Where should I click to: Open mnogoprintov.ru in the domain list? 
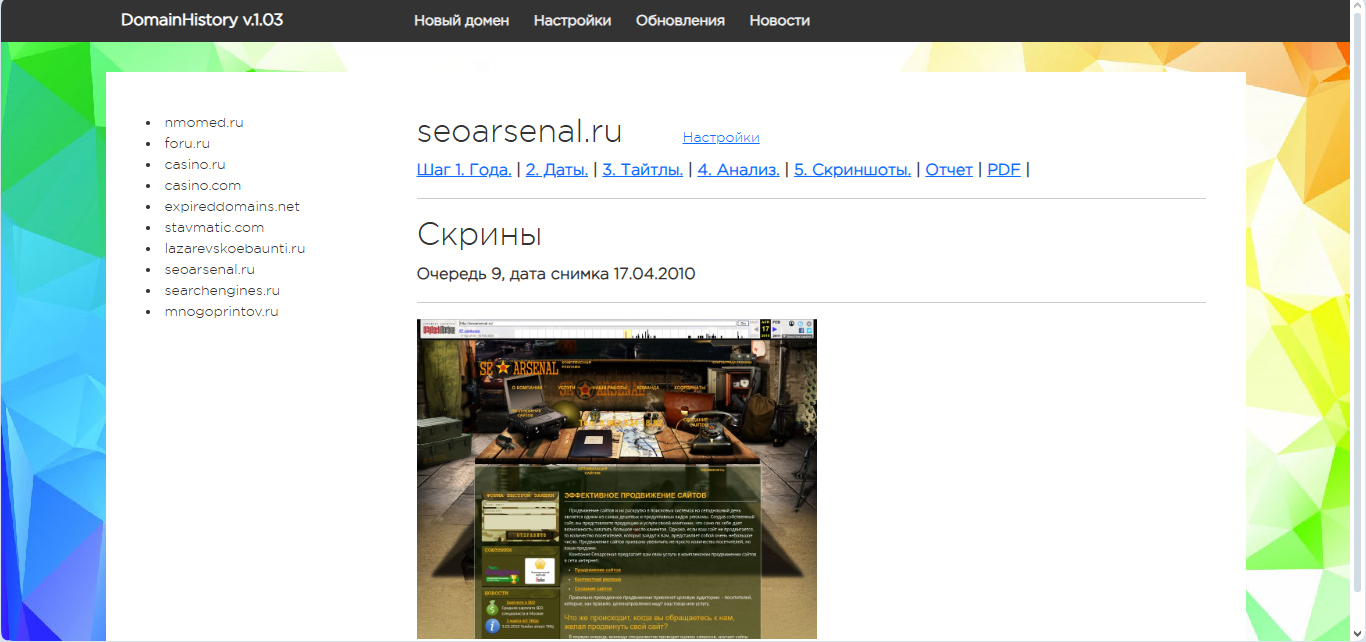pos(221,312)
